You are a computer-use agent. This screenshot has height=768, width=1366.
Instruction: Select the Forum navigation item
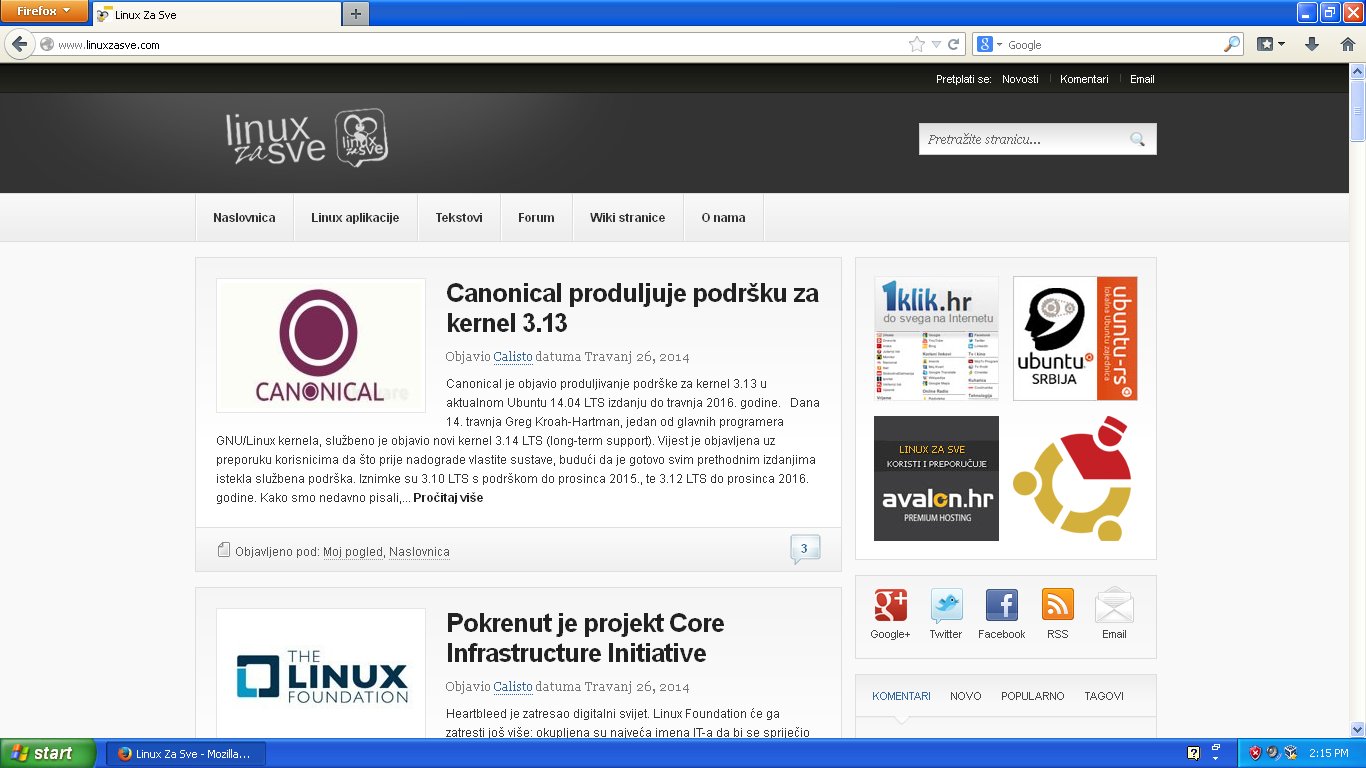[536, 217]
